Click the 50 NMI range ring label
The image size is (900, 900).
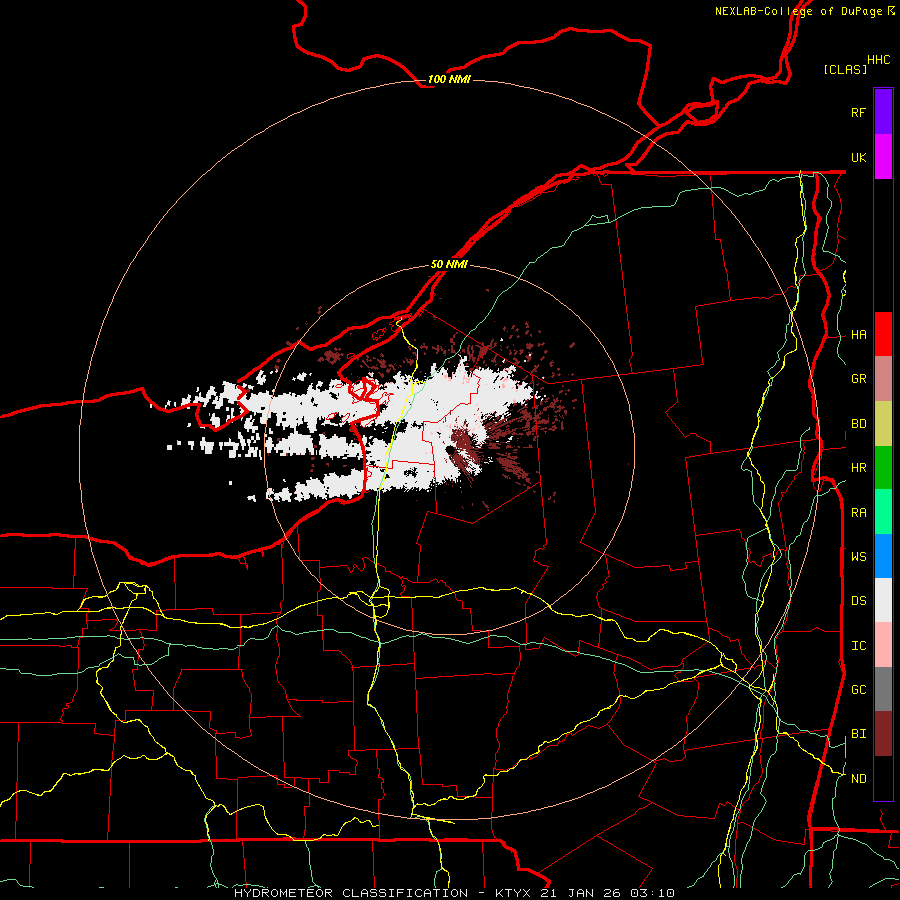point(449,264)
